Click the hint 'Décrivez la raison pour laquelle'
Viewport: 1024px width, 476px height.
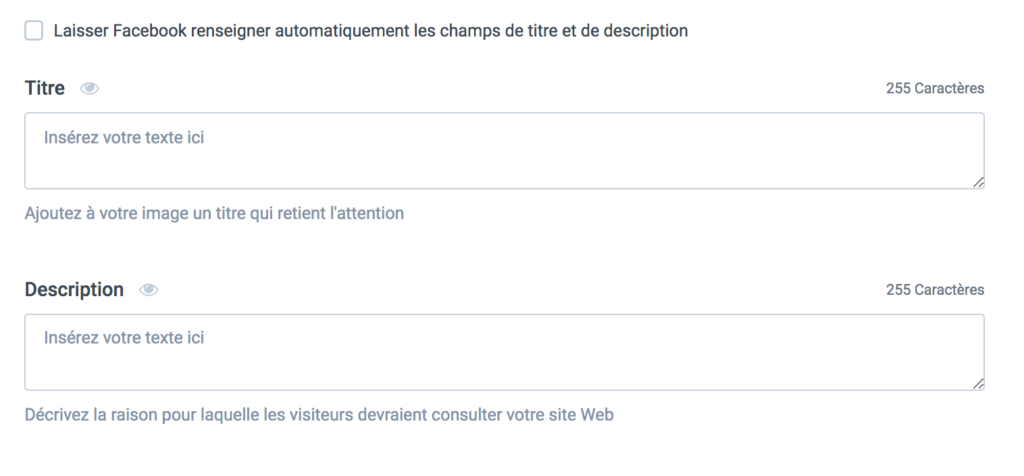pyautogui.click(x=319, y=415)
